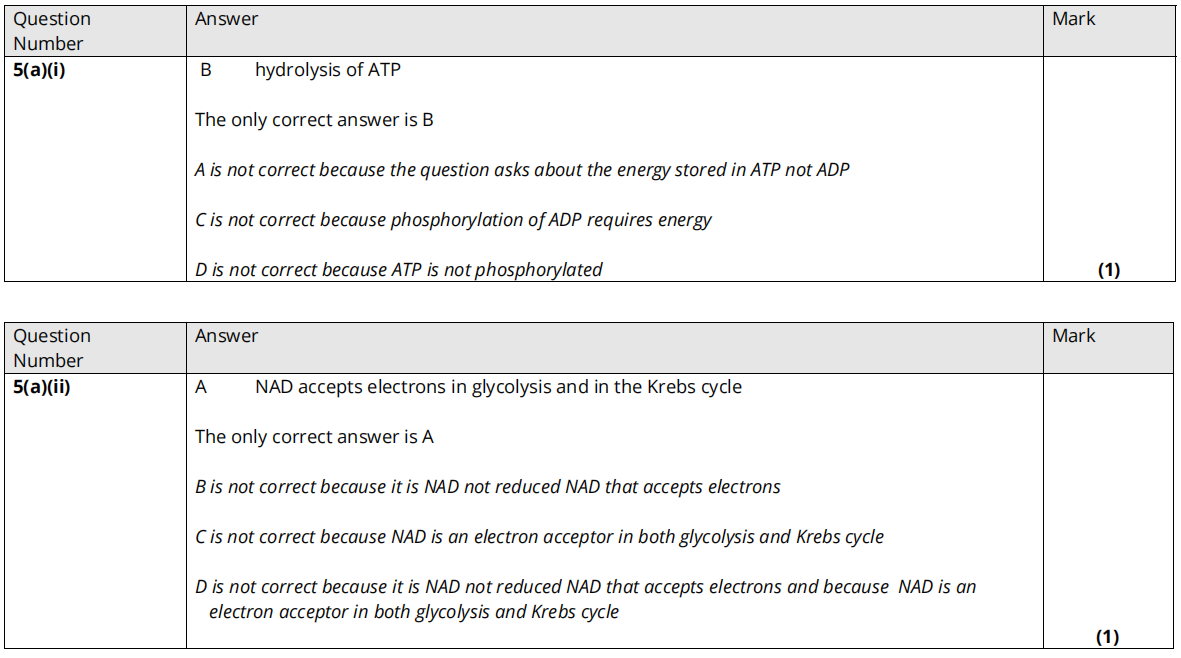Click the second table's "Question Number" header
This screenshot has width=1181, height=658.
click(x=51, y=348)
